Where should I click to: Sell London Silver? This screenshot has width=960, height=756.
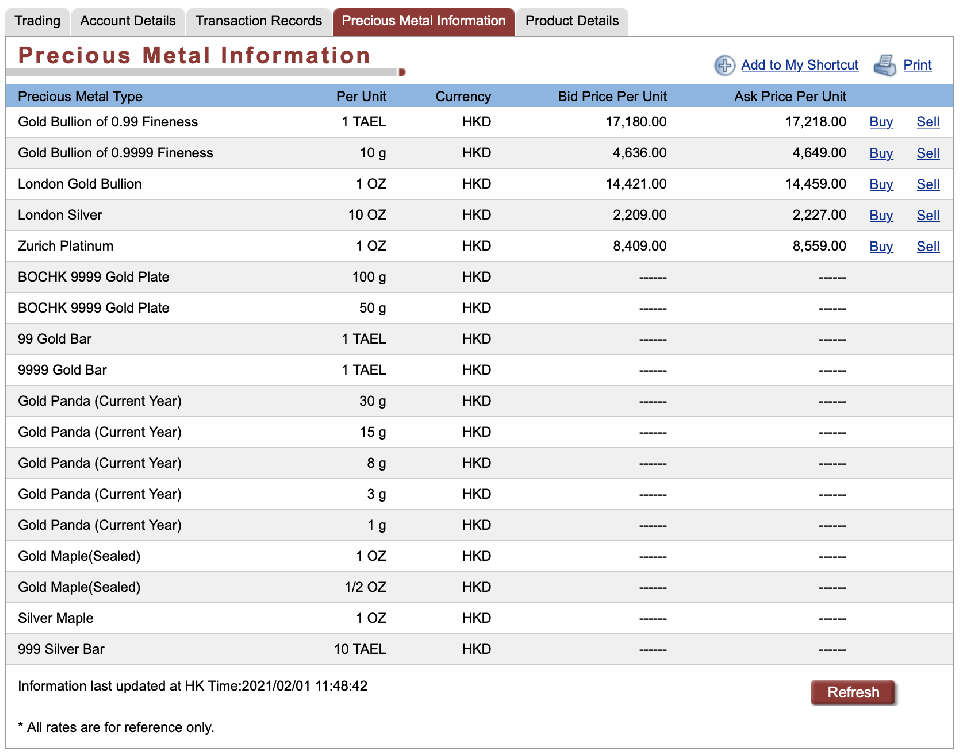coord(928,215)
